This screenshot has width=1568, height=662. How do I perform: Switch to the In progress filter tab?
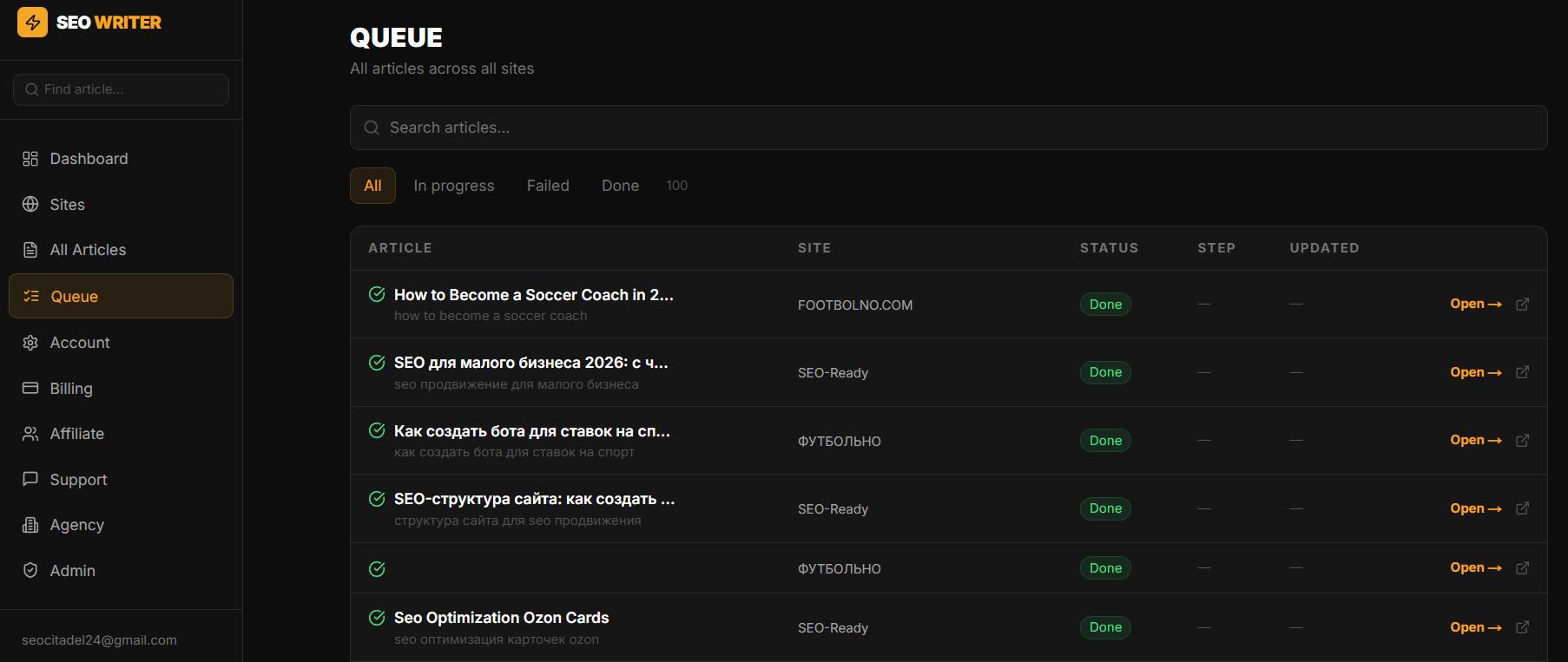(454, 186)
